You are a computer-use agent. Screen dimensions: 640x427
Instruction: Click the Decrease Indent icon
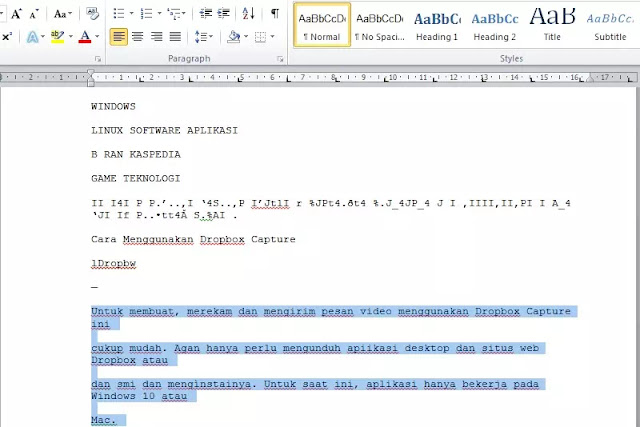click(x=205, y=13)
